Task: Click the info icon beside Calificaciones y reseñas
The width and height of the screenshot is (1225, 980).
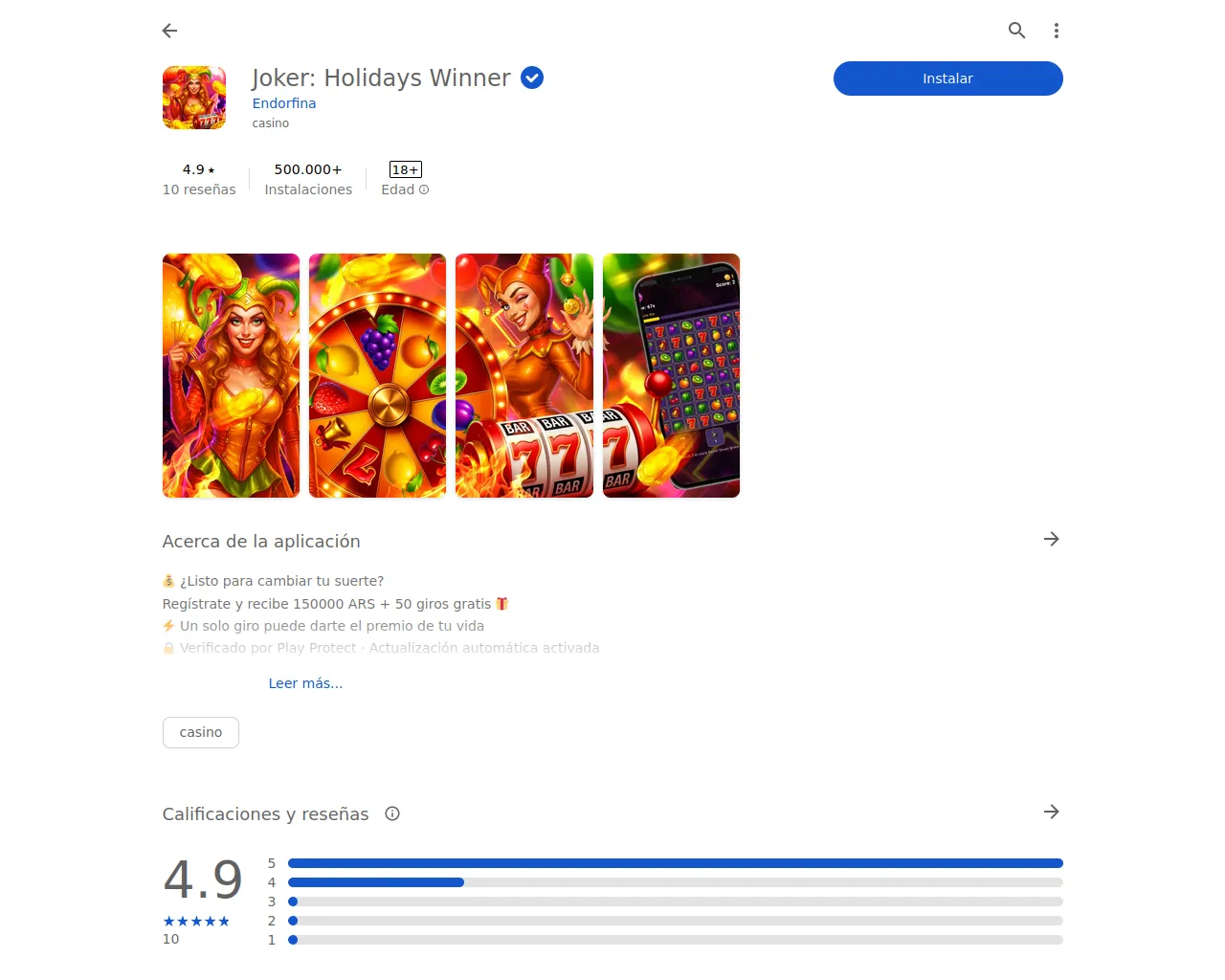Action: [x=392, y=813]
